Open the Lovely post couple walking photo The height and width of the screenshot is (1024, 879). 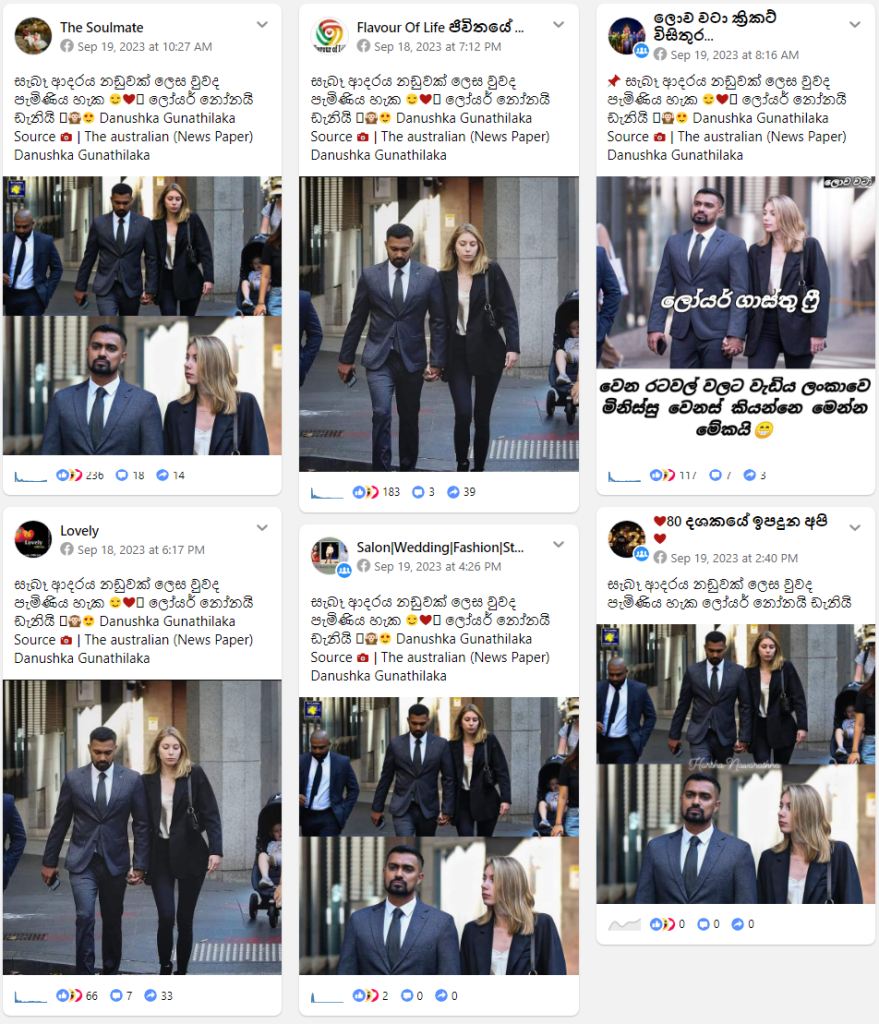click(142, 827)
